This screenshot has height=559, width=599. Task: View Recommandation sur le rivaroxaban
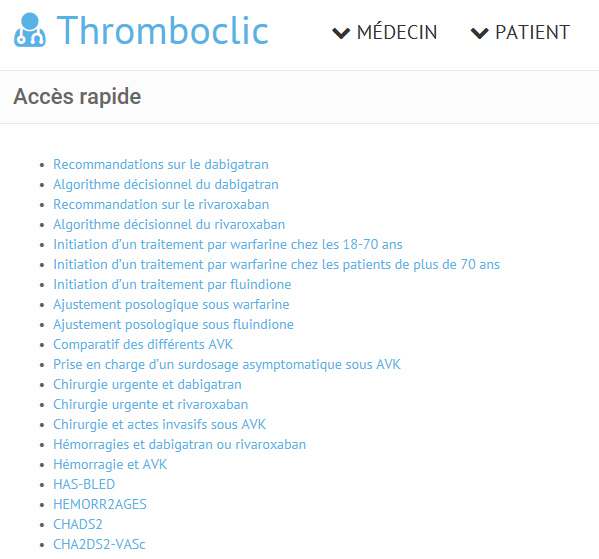161,204
